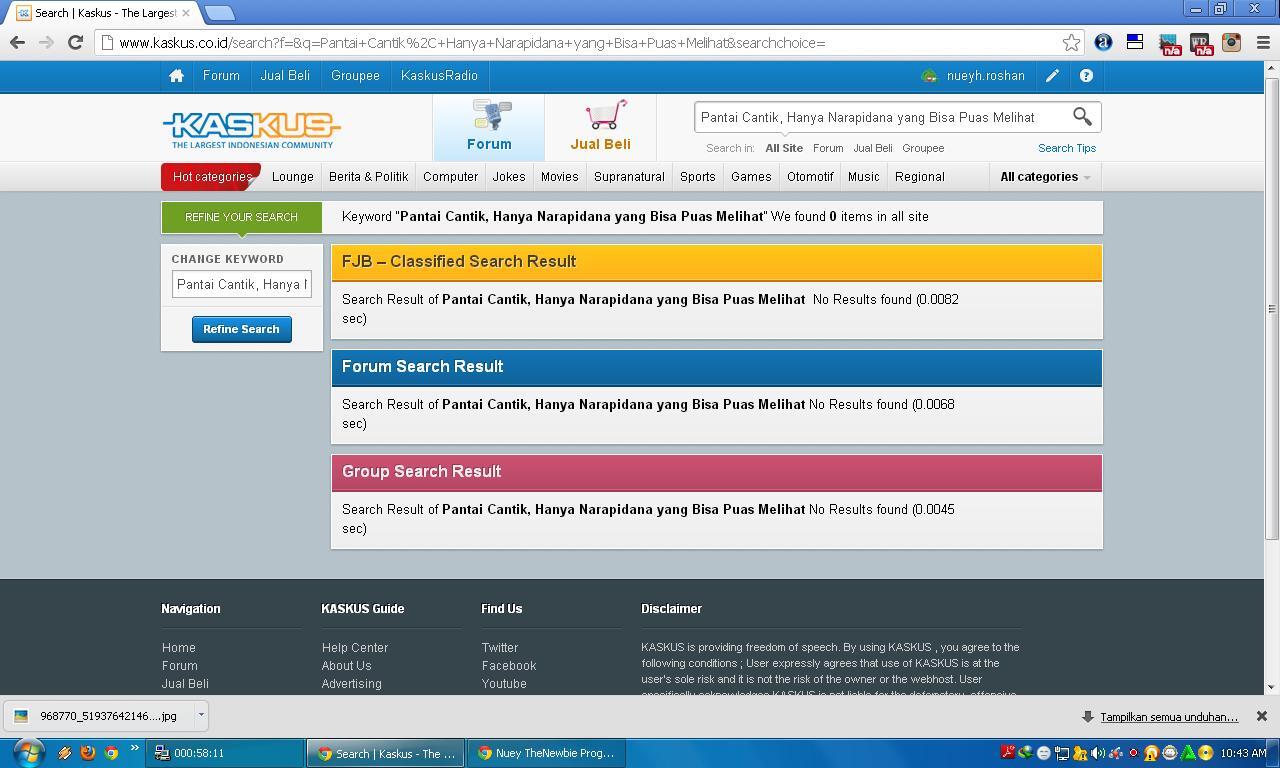Open the Otomotif category
1280x768 pixels.
810,177
